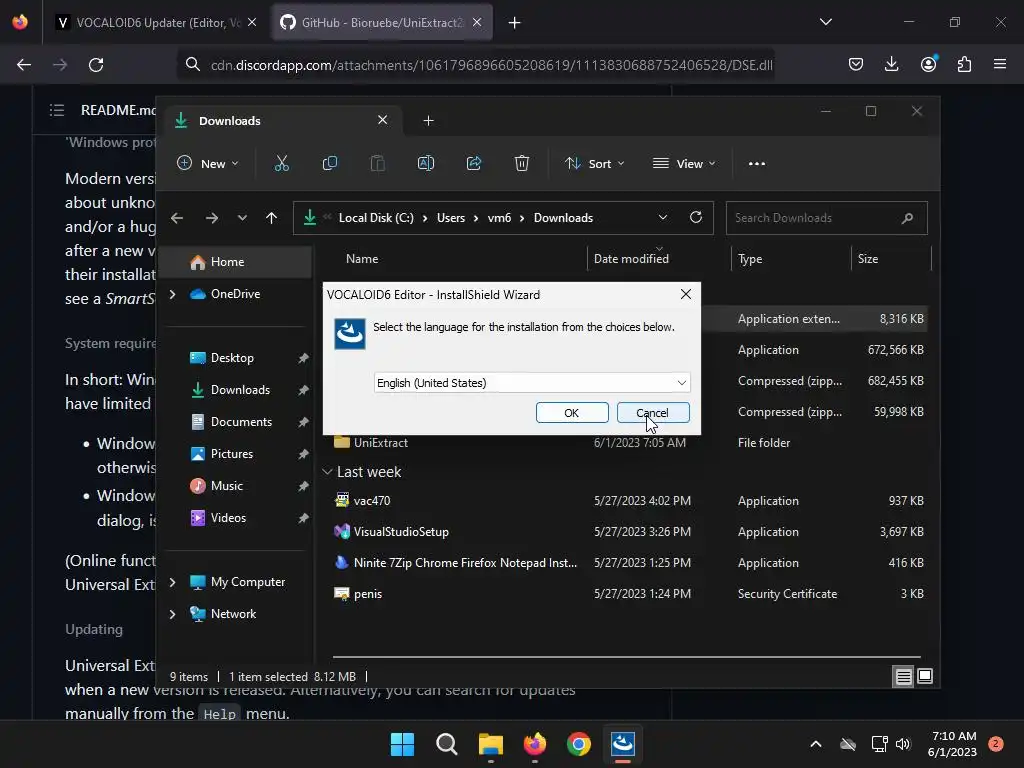
Task: Reload the Firefox page
Action: coord(96,65)
